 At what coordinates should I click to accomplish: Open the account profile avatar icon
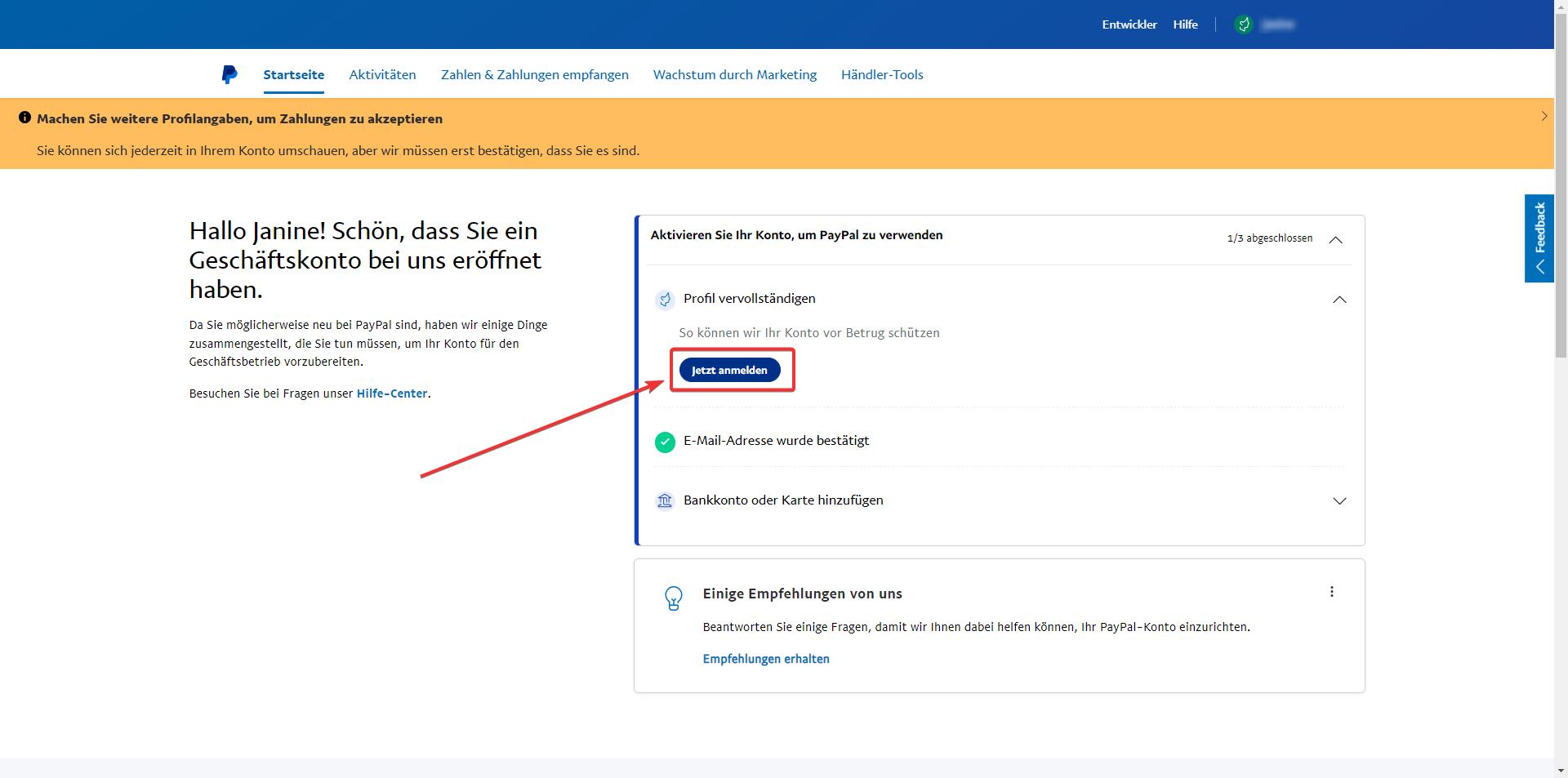pyautogui.click(x=1244, y=24)
